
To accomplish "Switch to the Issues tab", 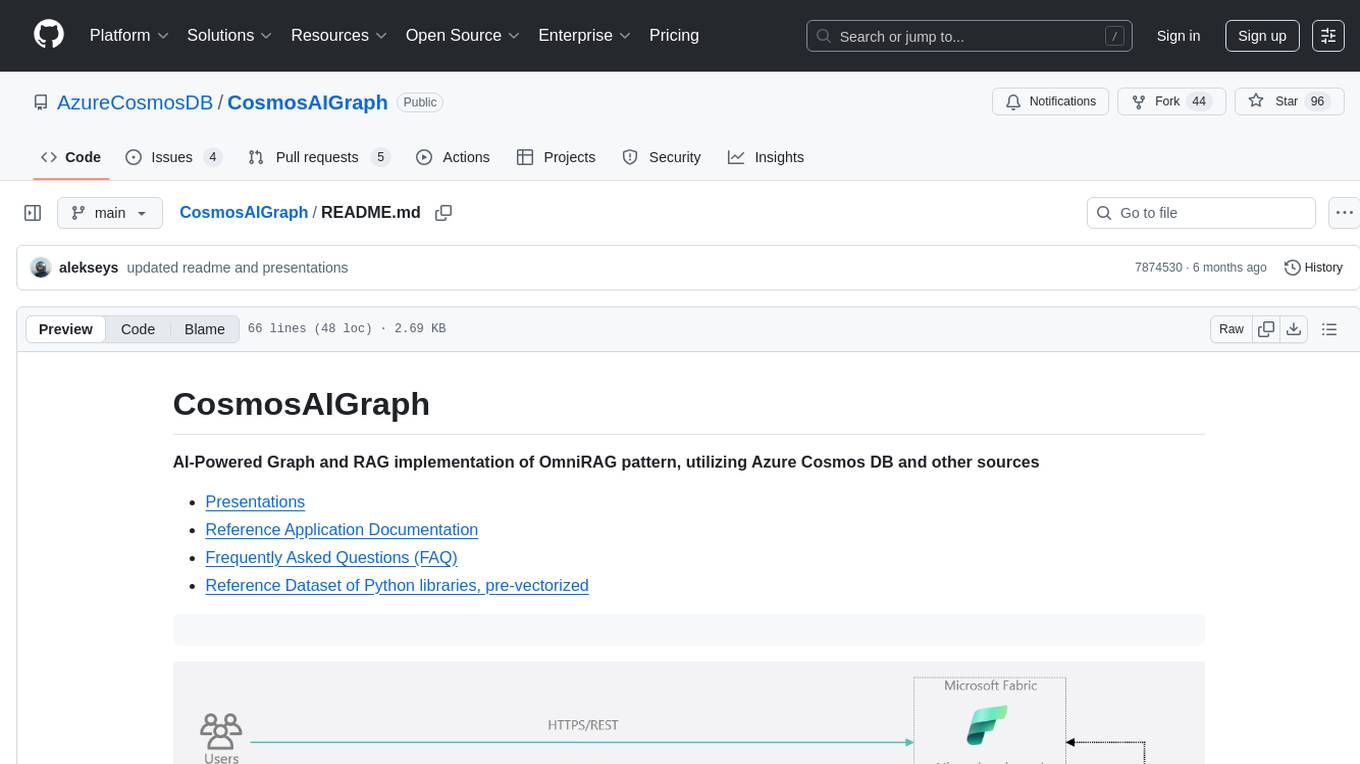I will click(174, 157).
